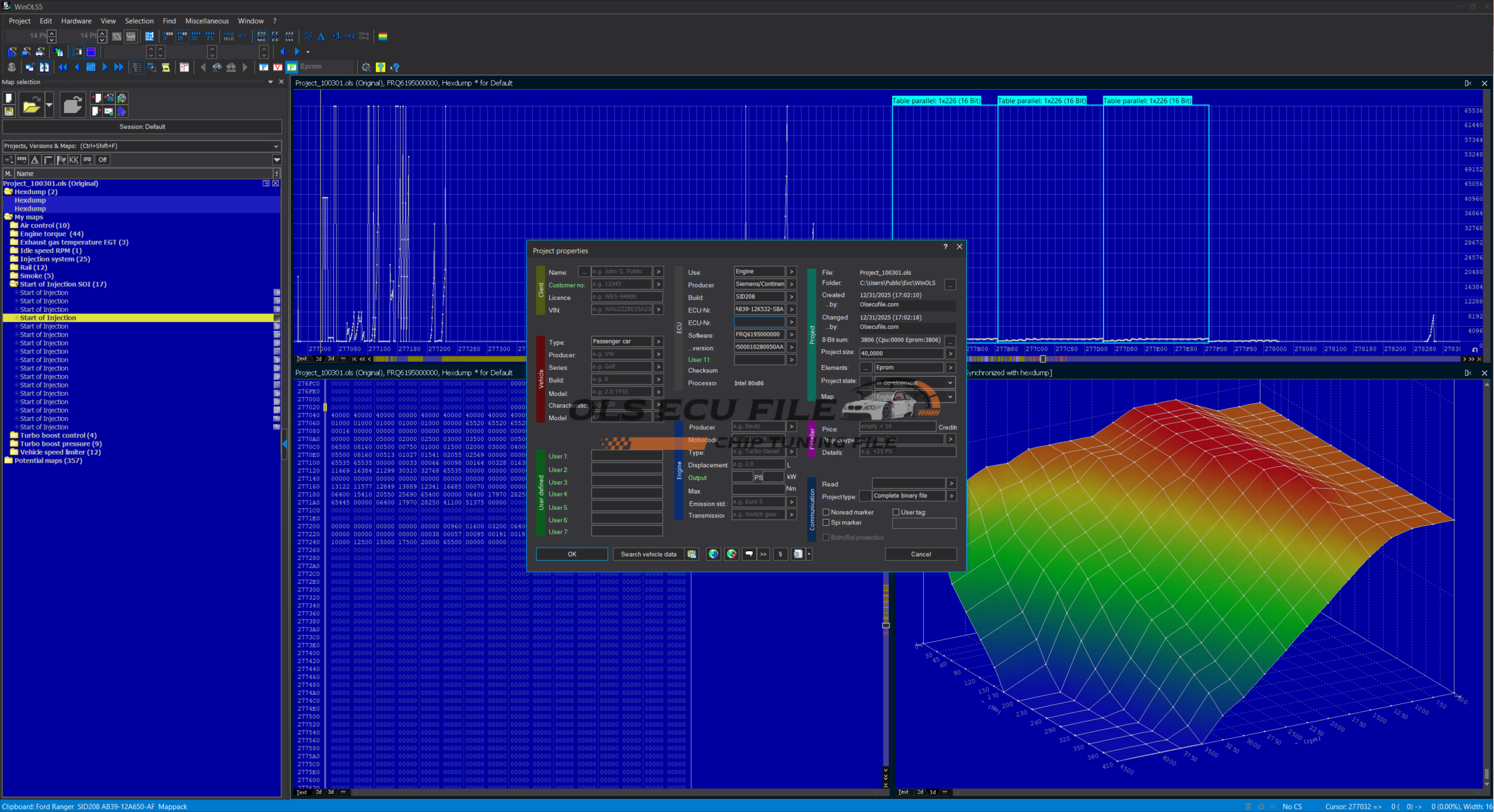Image resolution: width=1494 pixels, height=812 pixels.
Task: Collapse the Start of Injection SOI folder
Action: tap(13, 284)
